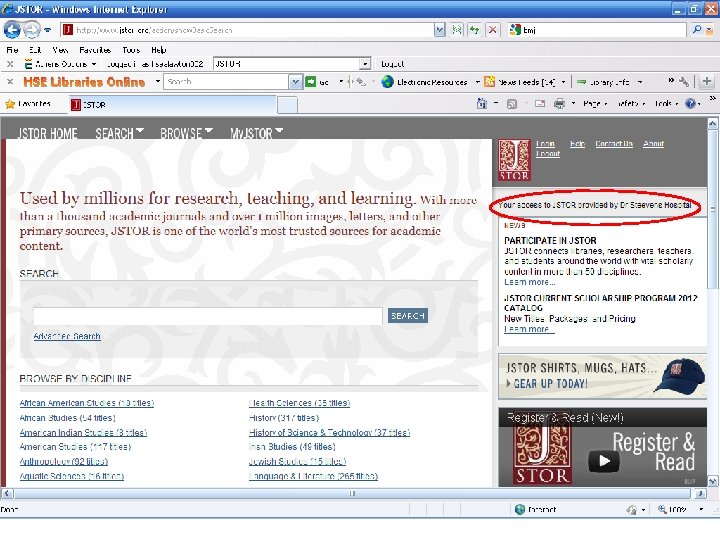The height and width of the screenshot is (540, 720).
Task: Open African American Studies discipline link
Action: pyautogui.click(x=87, y=403)
